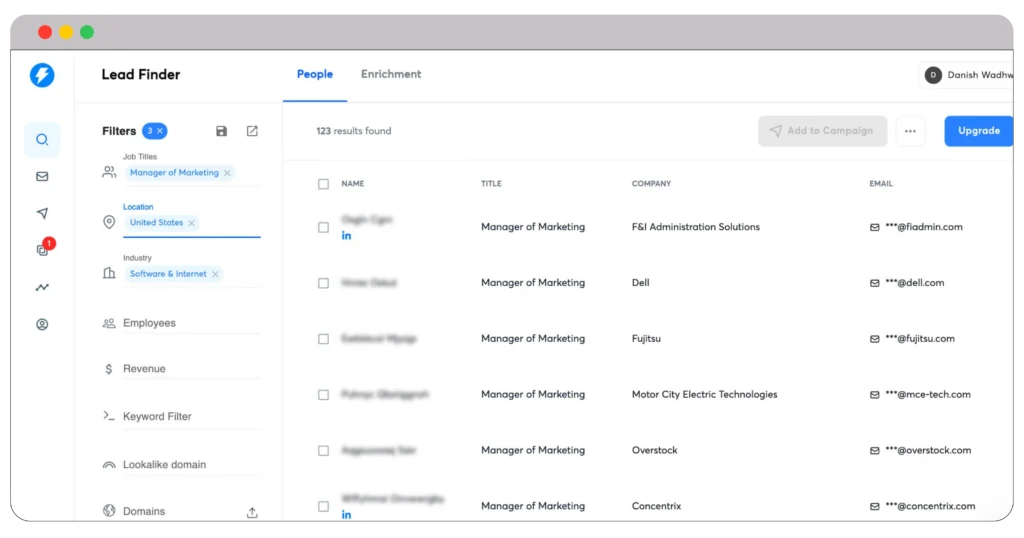This screenshot has height=538, width=1024.
Task: Click the green macOS window zoom button
Action: coord(87,32)
